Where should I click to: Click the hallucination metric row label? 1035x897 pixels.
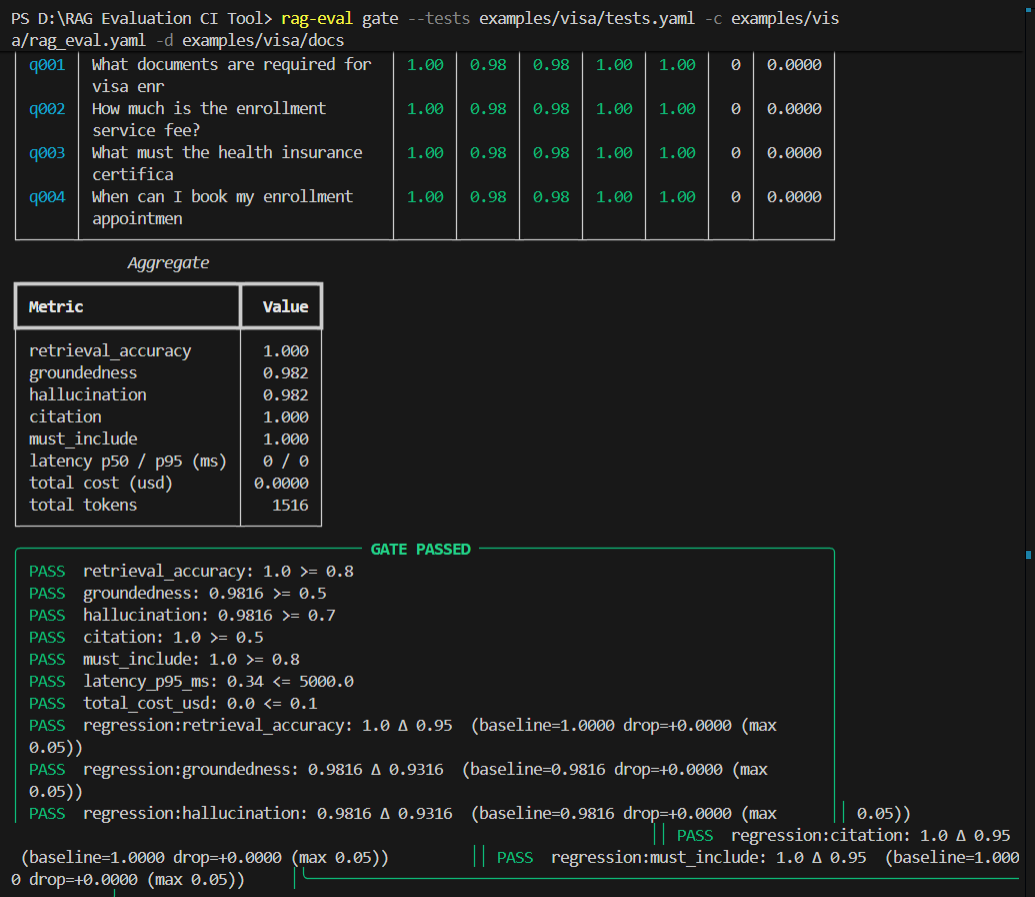pos(88,395)
